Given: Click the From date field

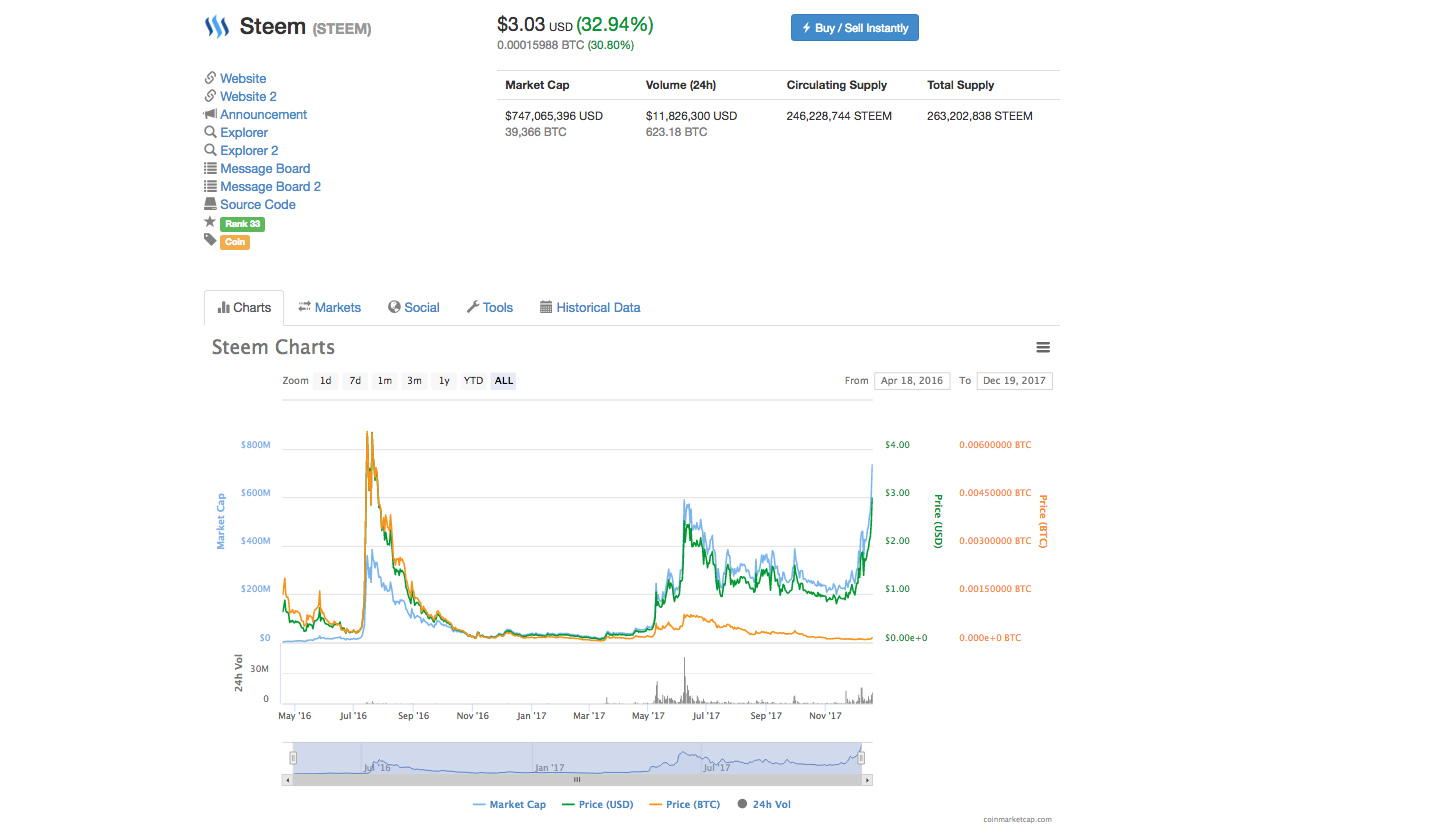Looking at the screenshot, I should 912,381.
